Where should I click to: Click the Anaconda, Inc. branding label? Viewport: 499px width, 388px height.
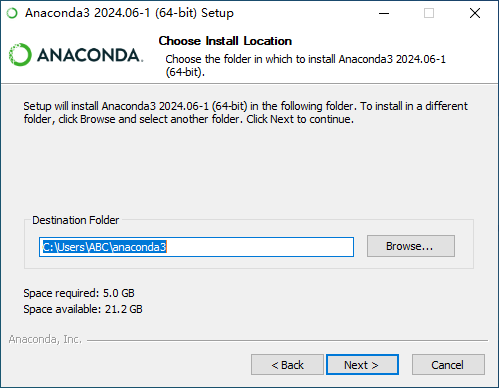coord(45,339)
